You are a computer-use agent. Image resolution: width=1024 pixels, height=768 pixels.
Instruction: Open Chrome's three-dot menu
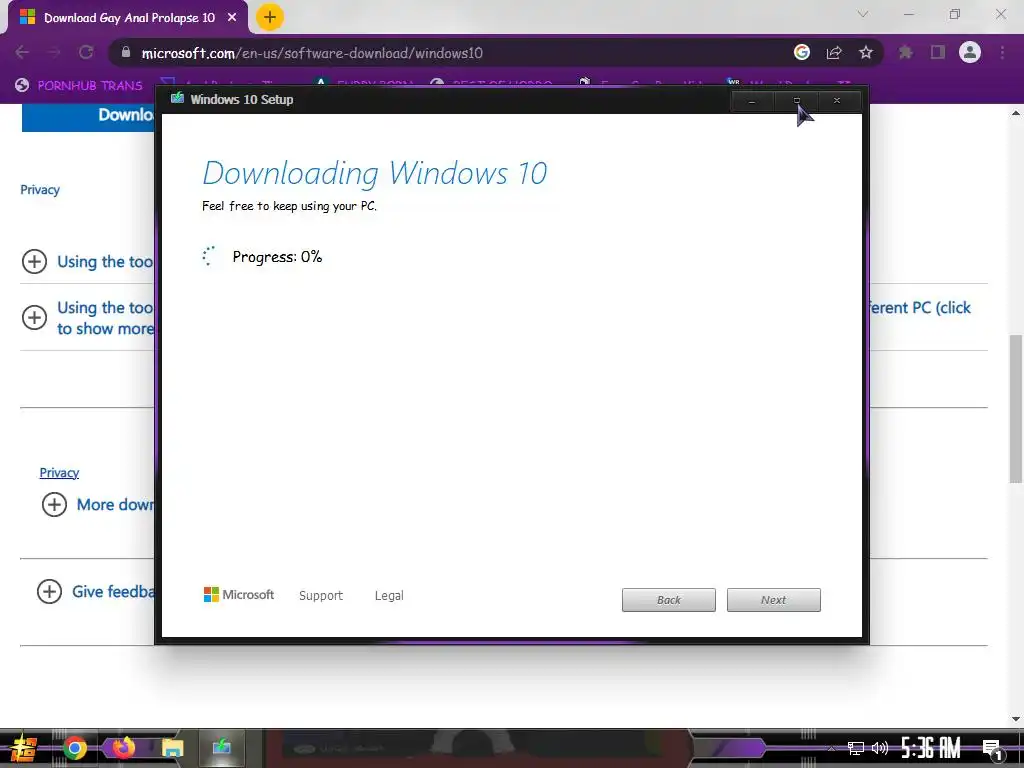coord(1002,52)
